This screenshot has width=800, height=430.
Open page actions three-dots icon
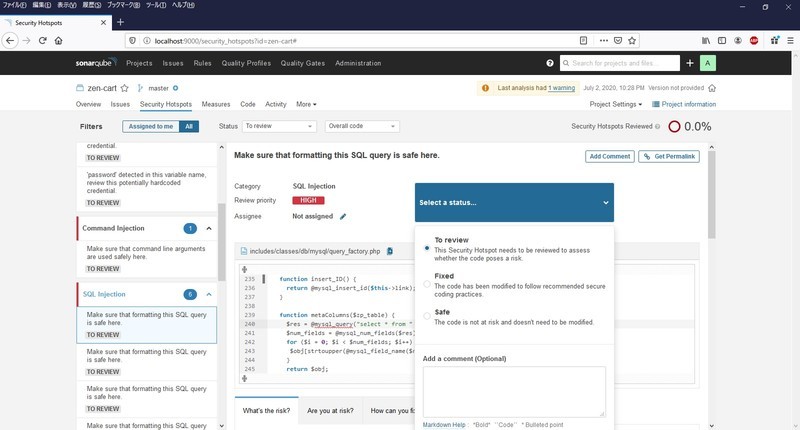(x=604, y=41)
